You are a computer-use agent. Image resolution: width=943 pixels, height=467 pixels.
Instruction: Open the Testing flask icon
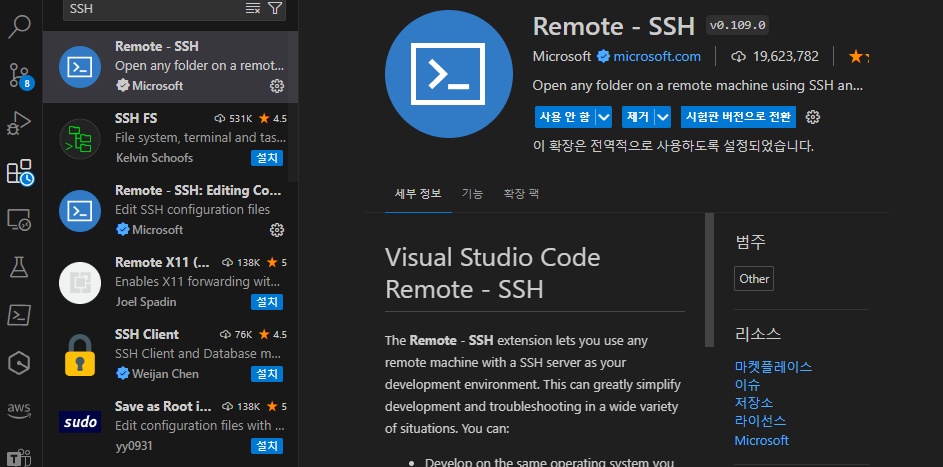(19, 267)
